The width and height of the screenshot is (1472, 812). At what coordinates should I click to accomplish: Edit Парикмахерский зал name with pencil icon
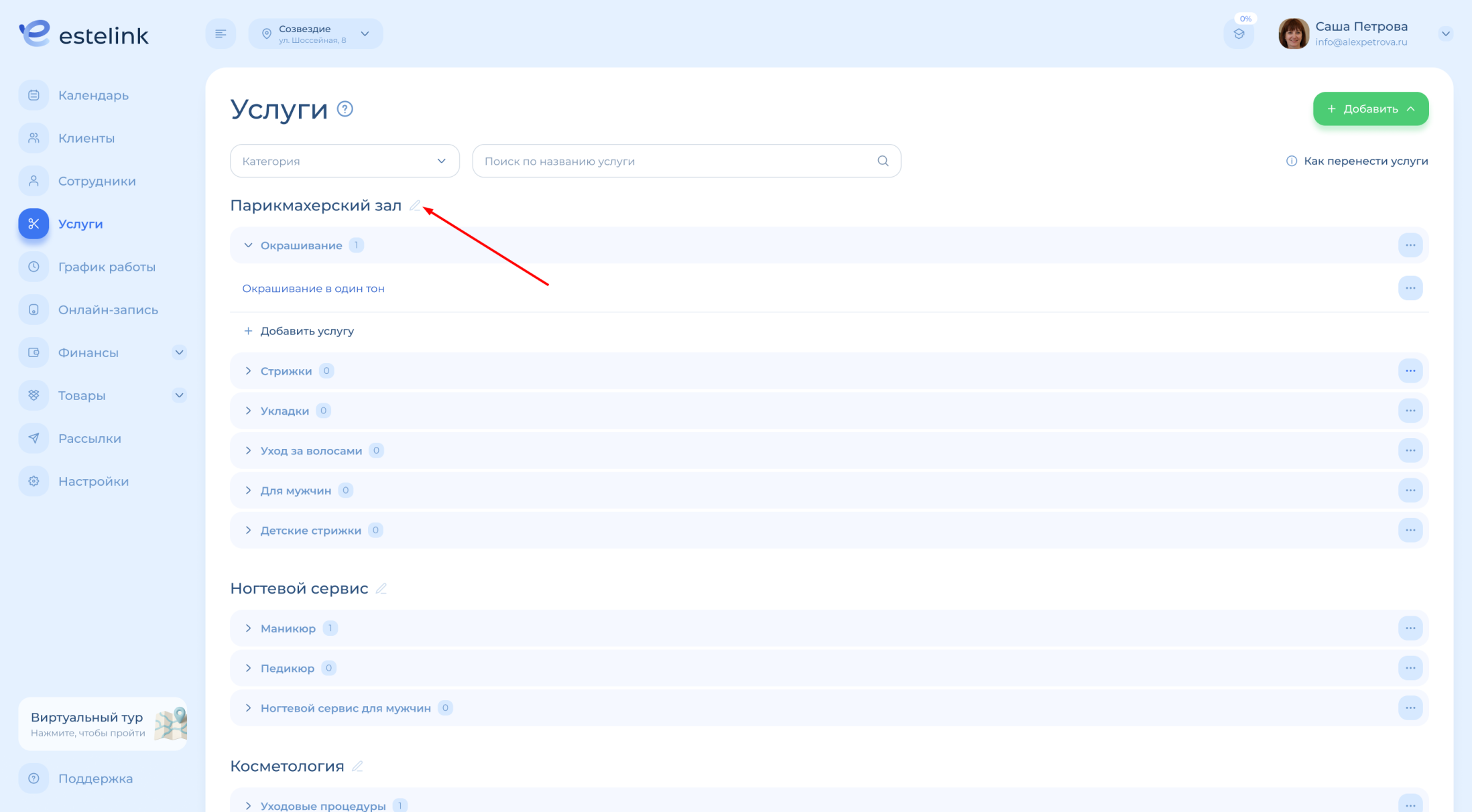[x=415, y=206]
